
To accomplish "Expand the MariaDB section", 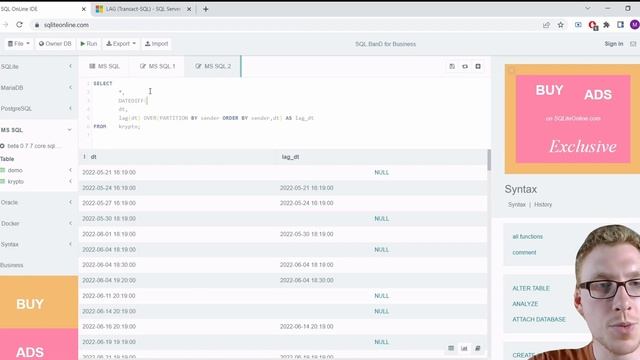I will coord(70,87).
